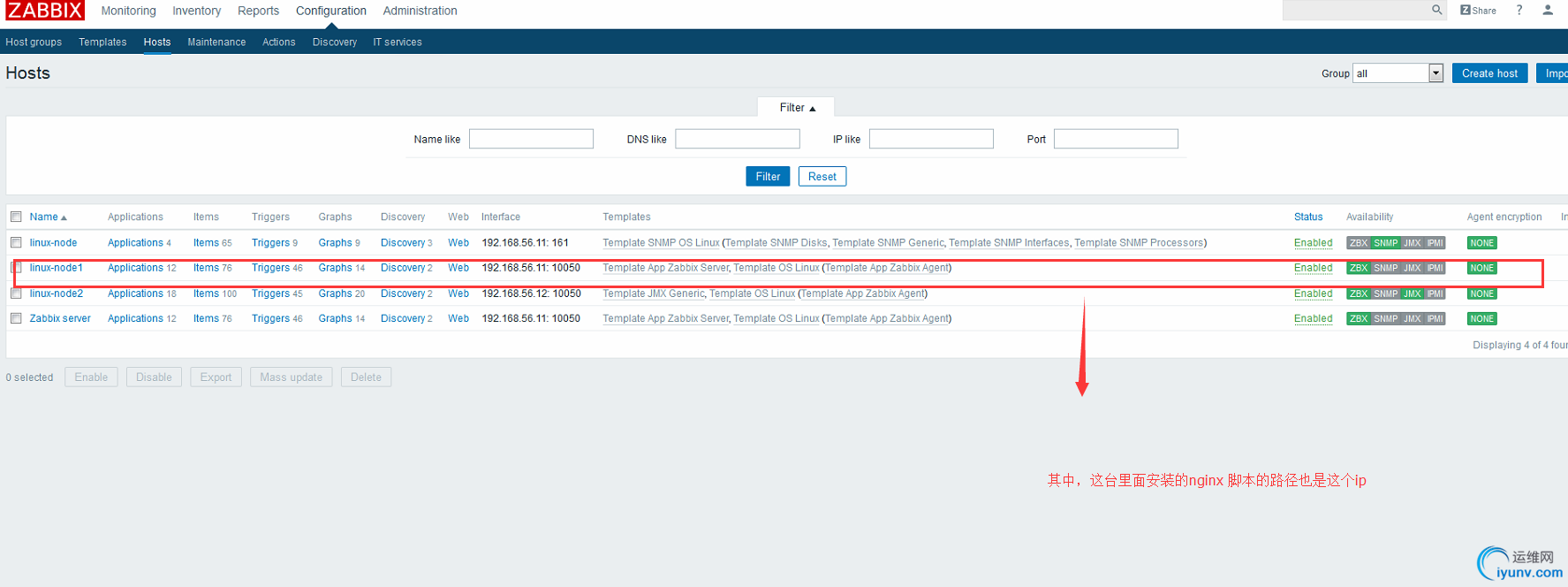
Task: Go to Discovery submenu
Action: 335,42
